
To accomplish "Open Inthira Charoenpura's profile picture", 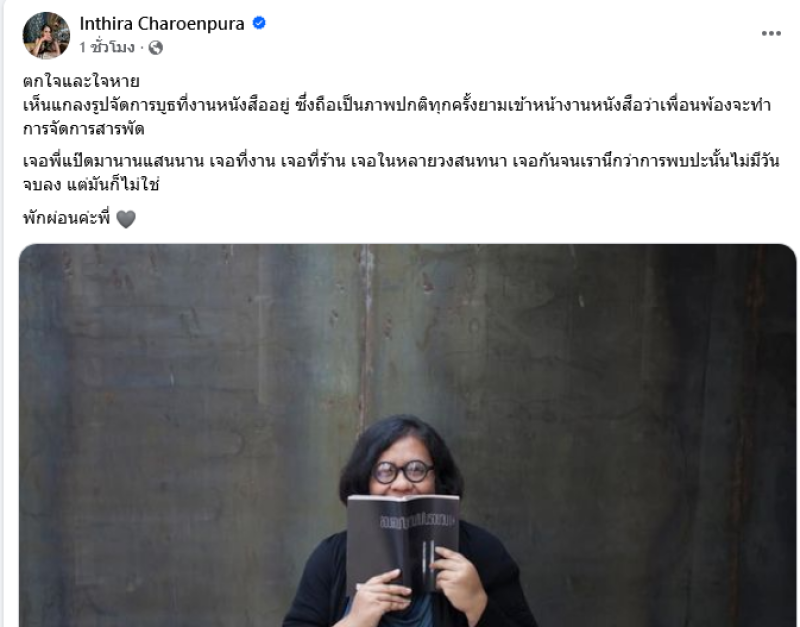I will [x=46, y=35].
